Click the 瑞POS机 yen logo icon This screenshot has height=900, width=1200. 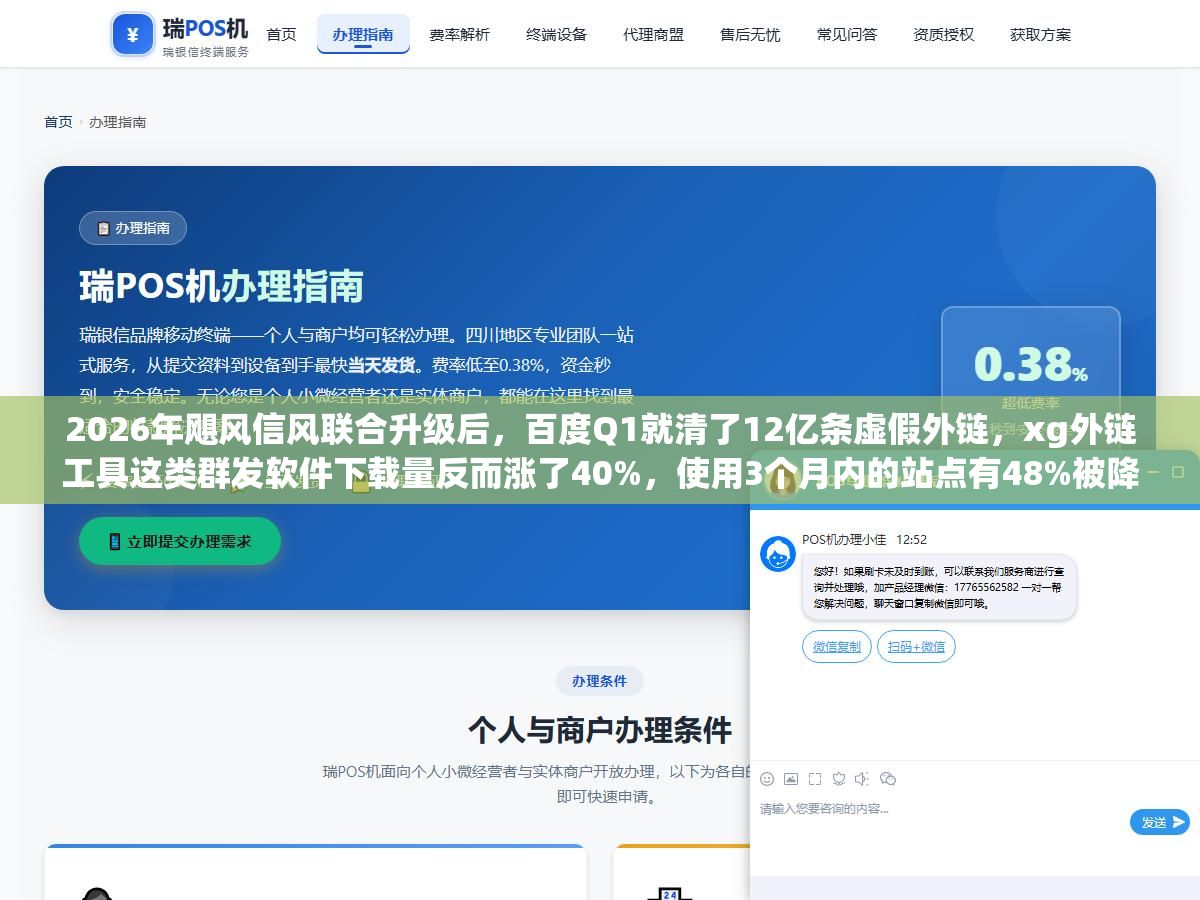tap(133, 34)
